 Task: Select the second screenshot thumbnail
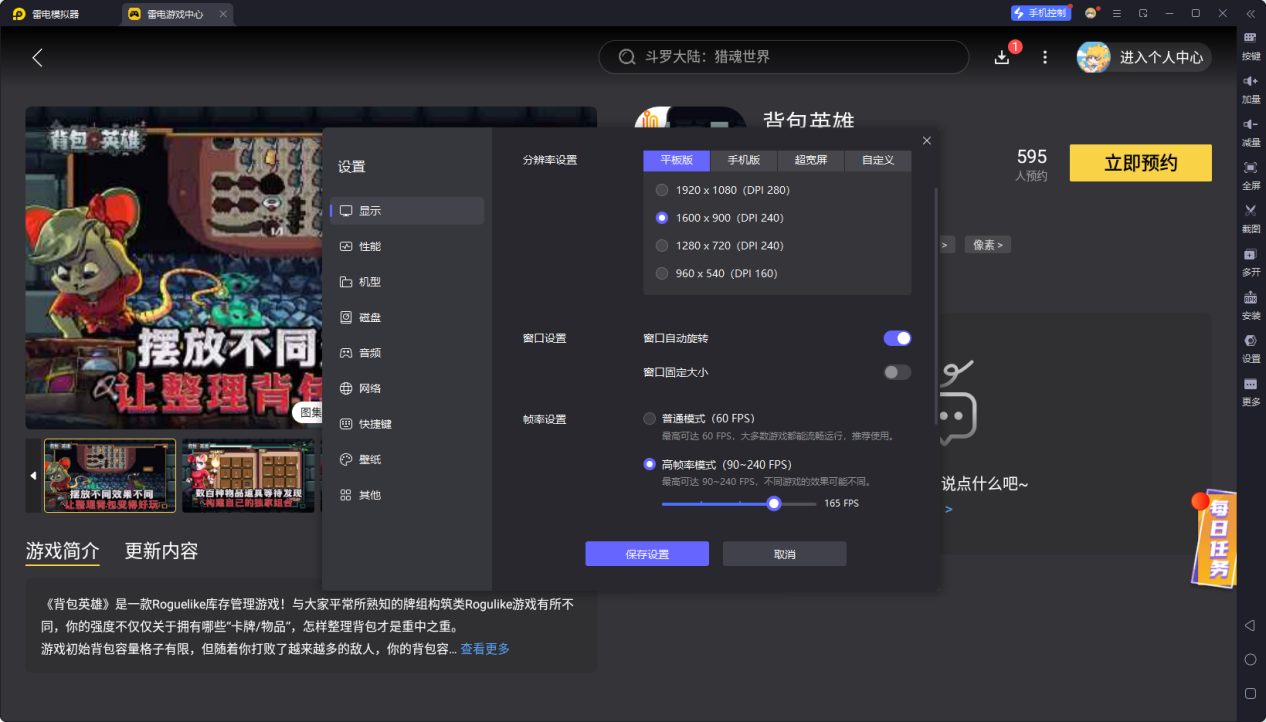[x=248, y=476]
